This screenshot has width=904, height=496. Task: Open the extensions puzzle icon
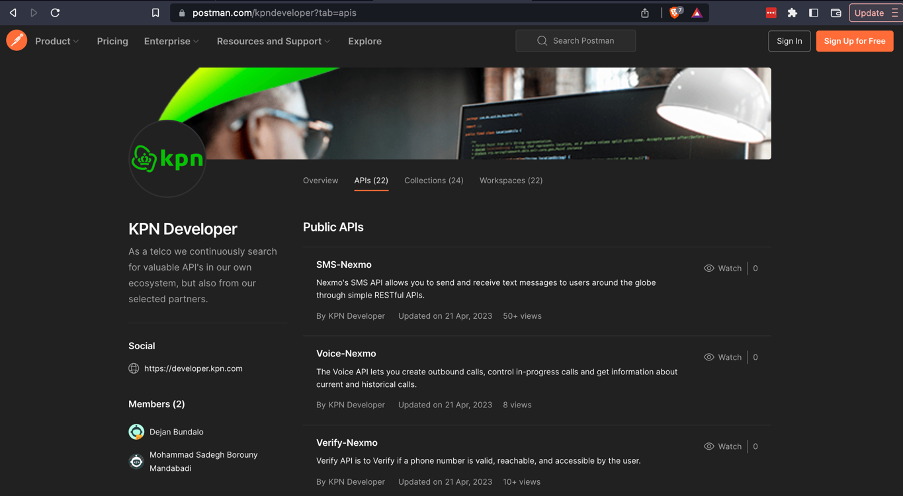point(792,13)
